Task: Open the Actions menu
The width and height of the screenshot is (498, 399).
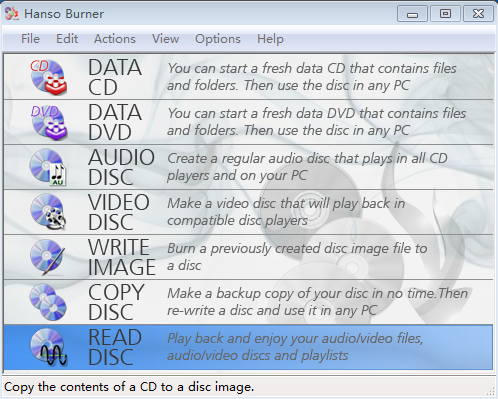Action: point(115,39)
